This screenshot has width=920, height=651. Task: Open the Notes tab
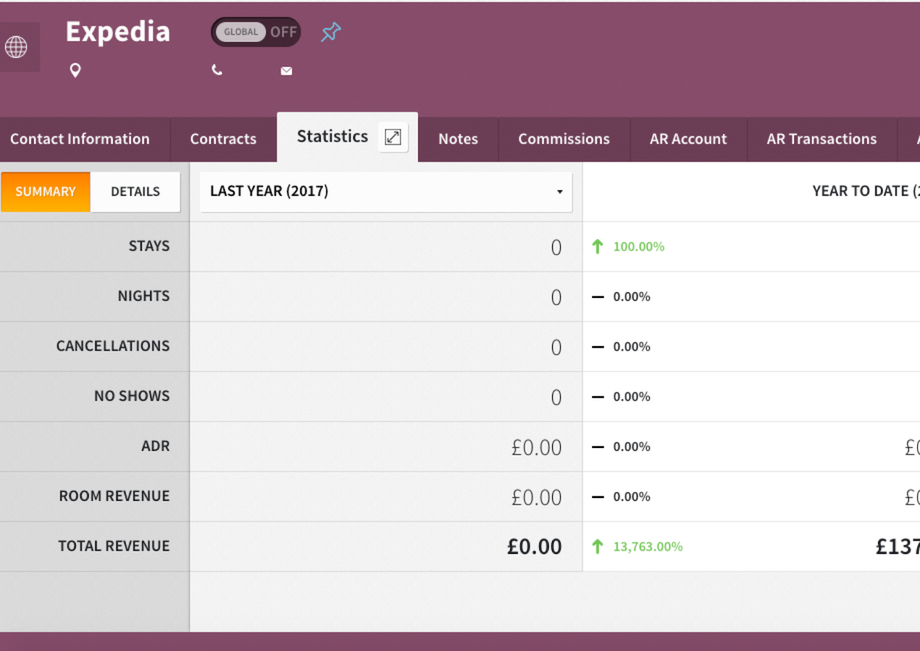pos(458,139)
